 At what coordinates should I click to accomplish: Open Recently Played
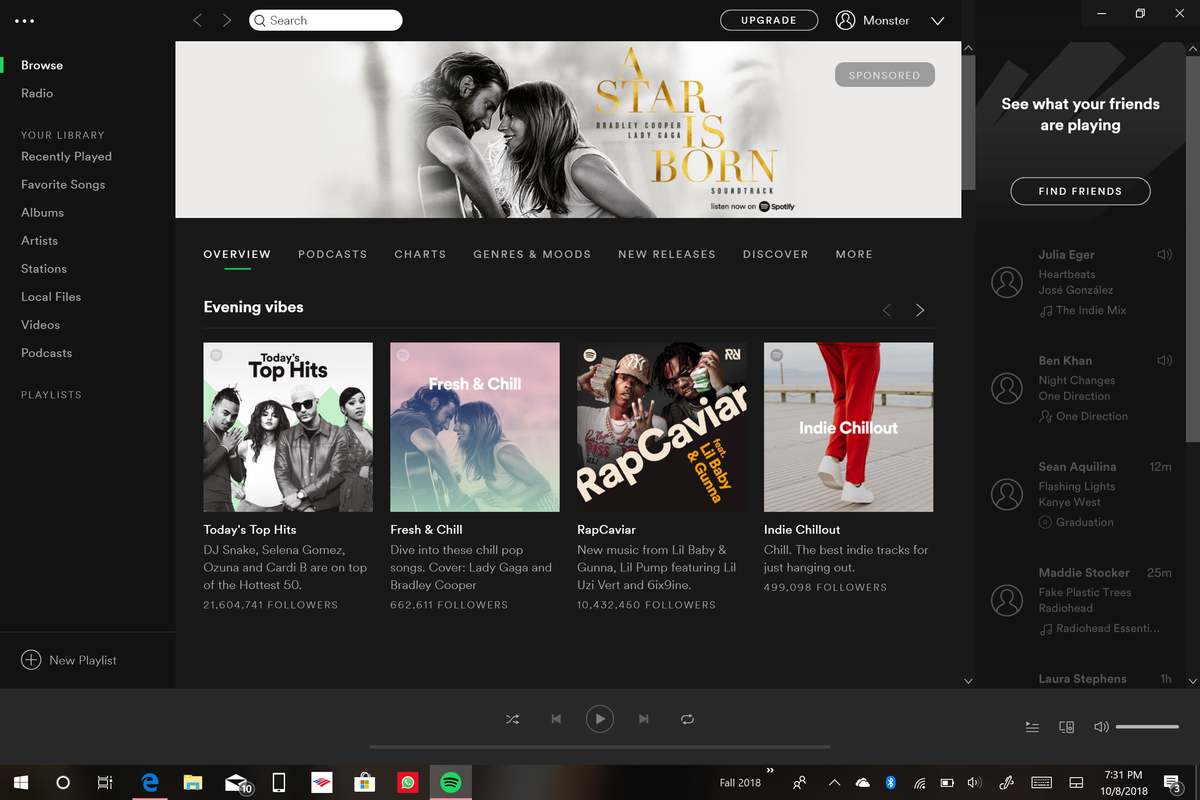pyautogui.click(x=66, y=157)
